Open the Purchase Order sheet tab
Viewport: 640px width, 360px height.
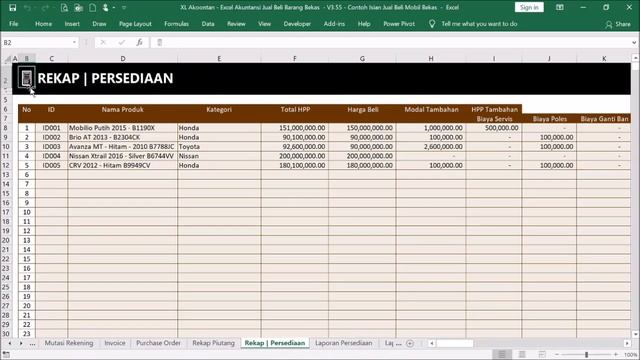[158, 343]
